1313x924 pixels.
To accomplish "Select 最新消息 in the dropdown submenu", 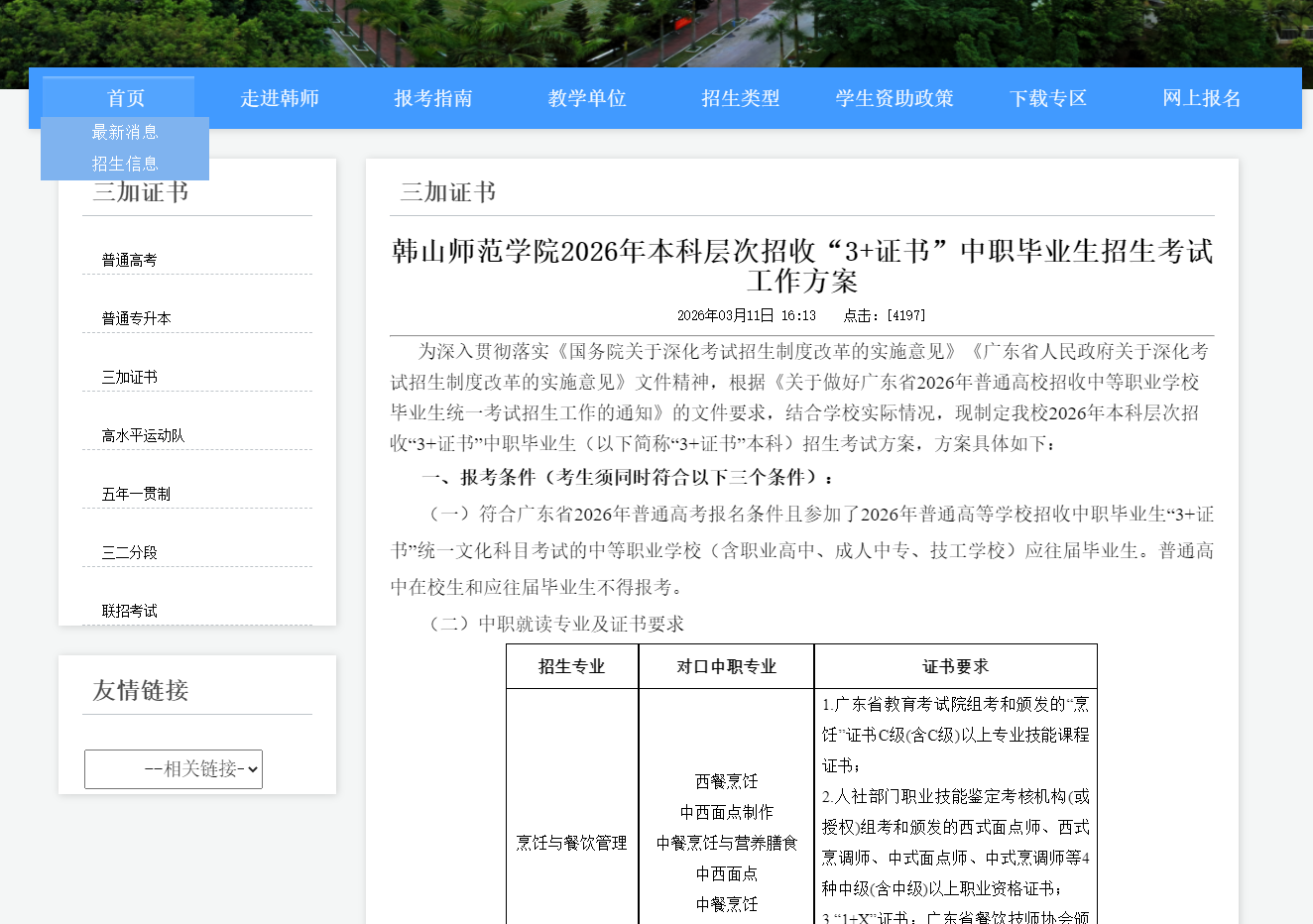I will [124, 131].
